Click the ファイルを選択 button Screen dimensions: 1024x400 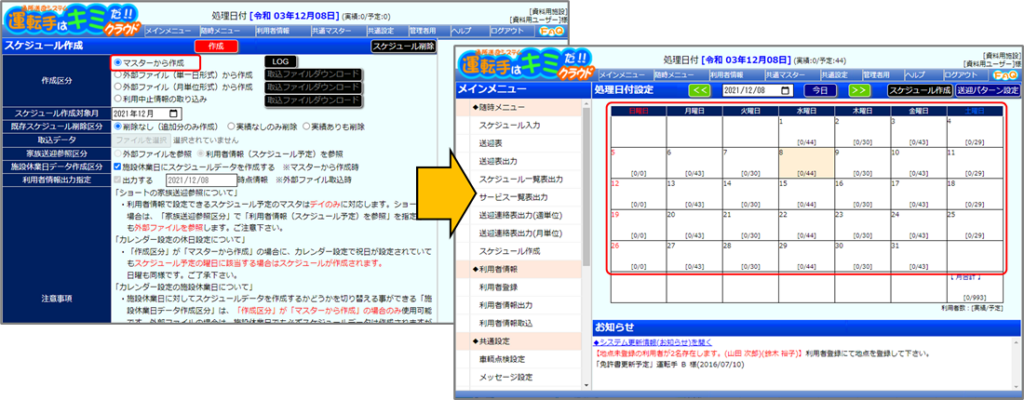tap(142, 140)
